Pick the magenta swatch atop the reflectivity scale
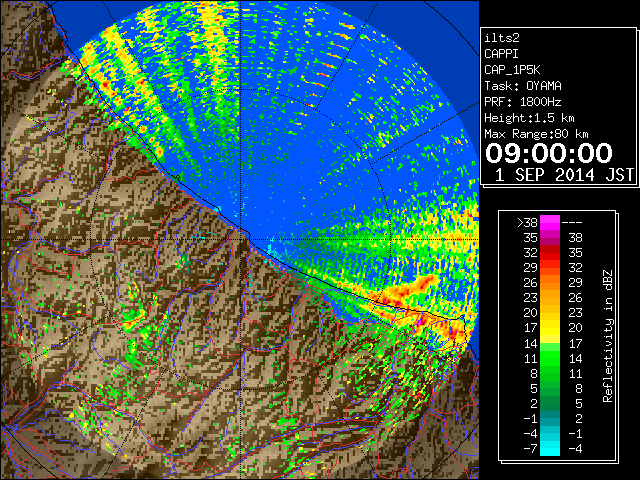640x480 pixels. [550, 222]
